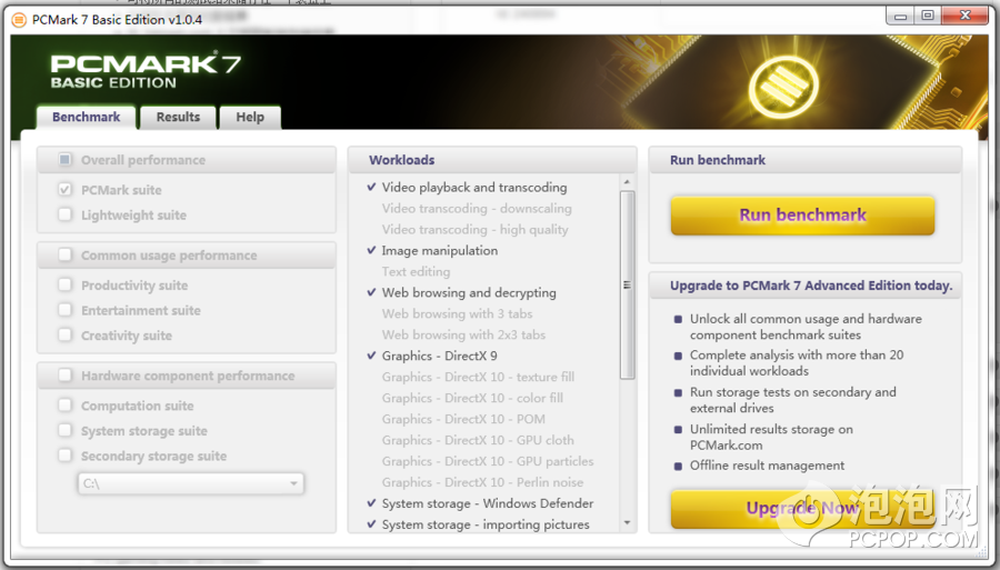The width and height of the screenshot is (1000, 570).
Task: Select 'Video transcoding - downscaling' workload
Action: tap(477, 208)
